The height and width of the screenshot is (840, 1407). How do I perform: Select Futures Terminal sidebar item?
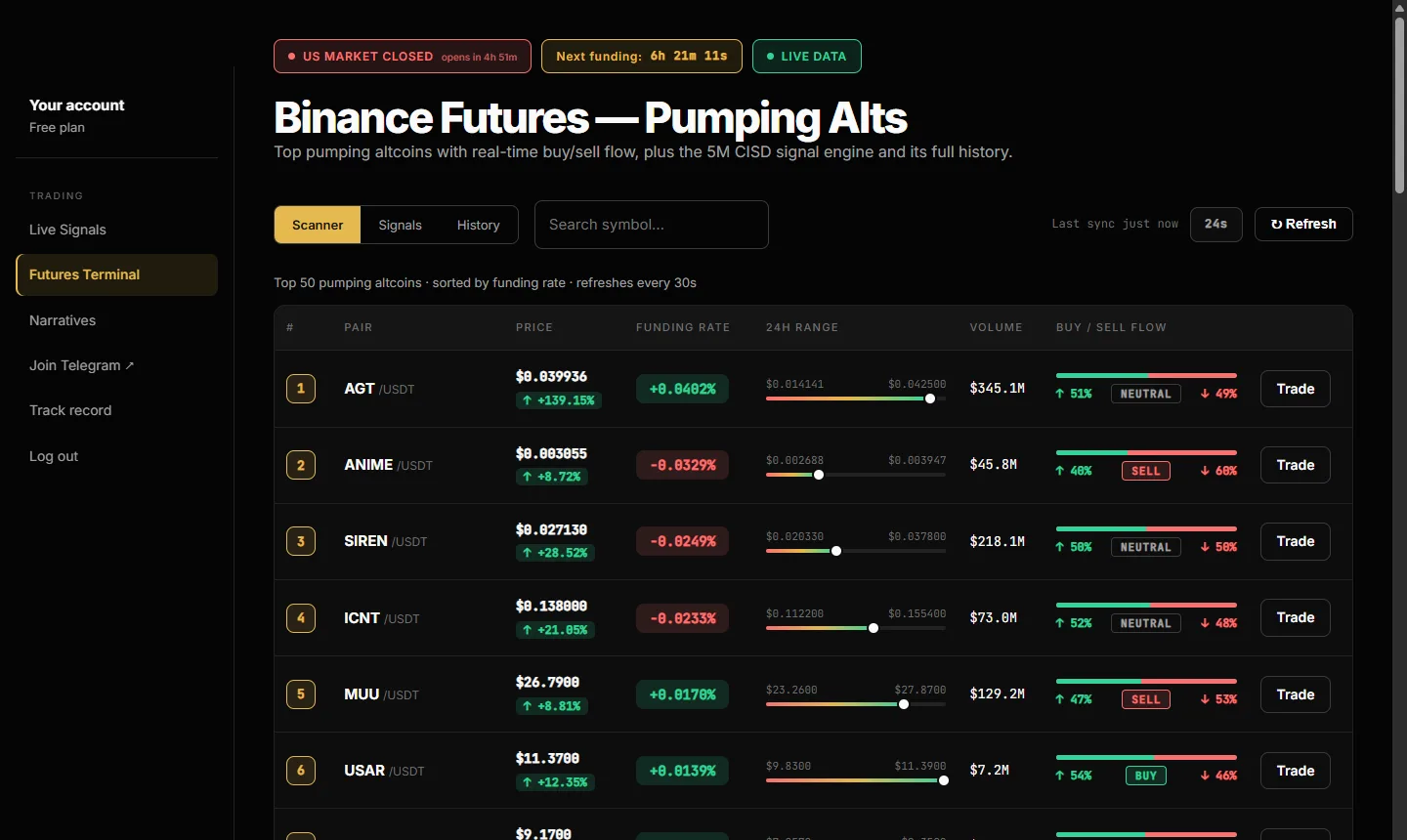(x=117, y=274)
